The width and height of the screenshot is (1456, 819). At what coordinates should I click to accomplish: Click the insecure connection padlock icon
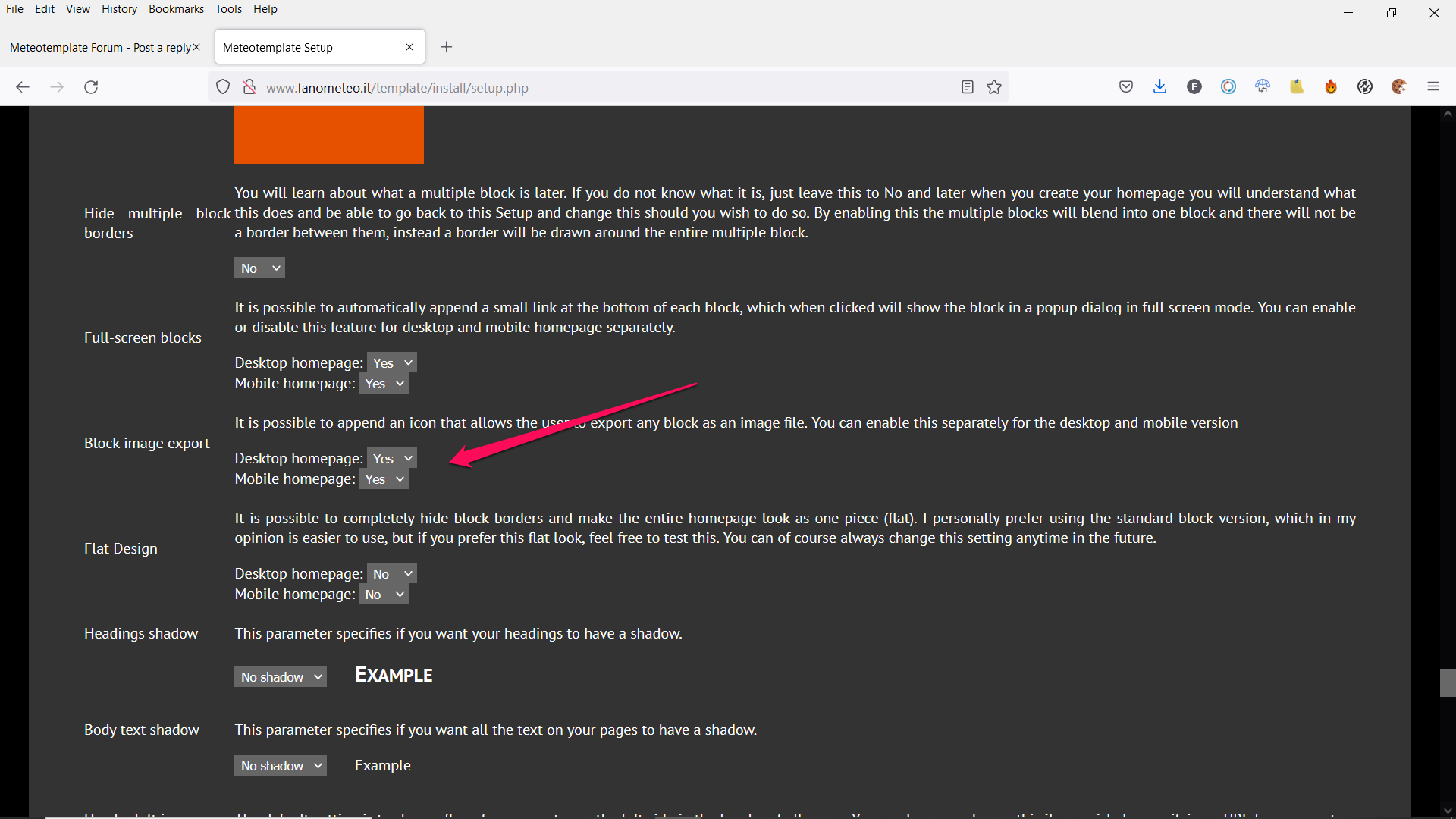pyautogui.click(x=249, y=87)
